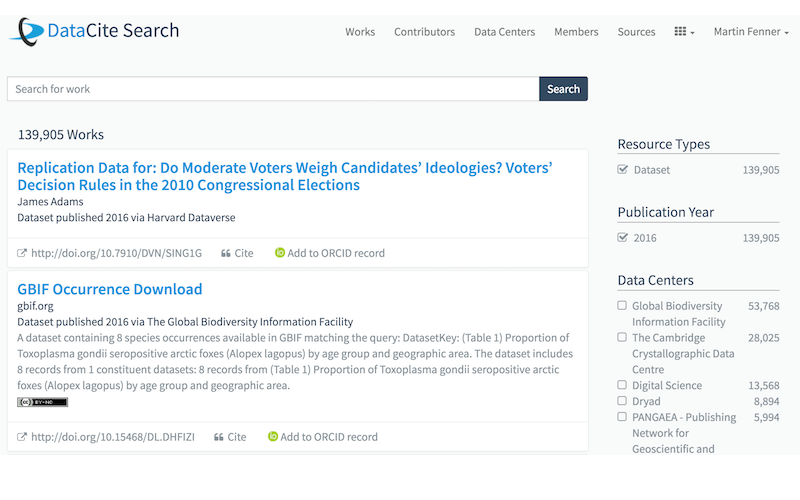800x500 pixels.
Task: Click the quote icon beside first Cite
Action: [x=226, y=253]
